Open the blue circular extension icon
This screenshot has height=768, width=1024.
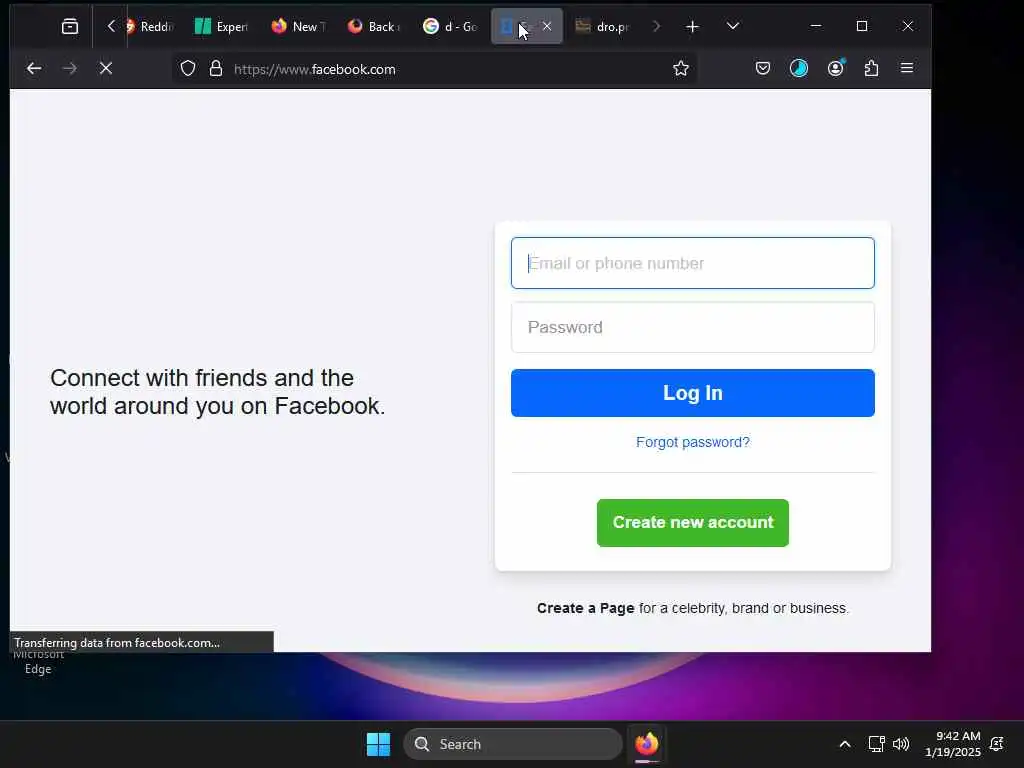coord(799,69)
